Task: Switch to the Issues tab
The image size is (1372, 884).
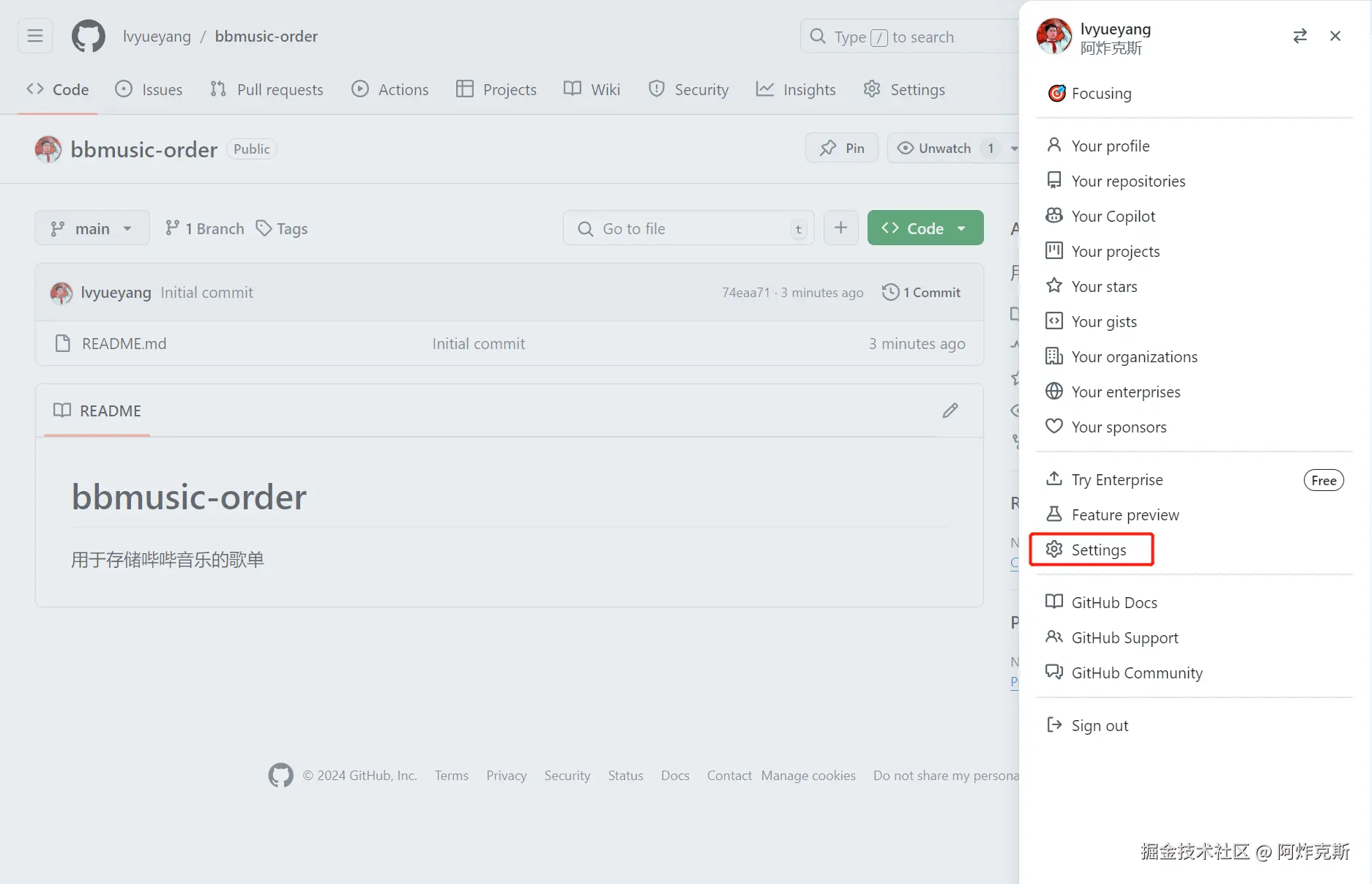Action: (149, 89)
